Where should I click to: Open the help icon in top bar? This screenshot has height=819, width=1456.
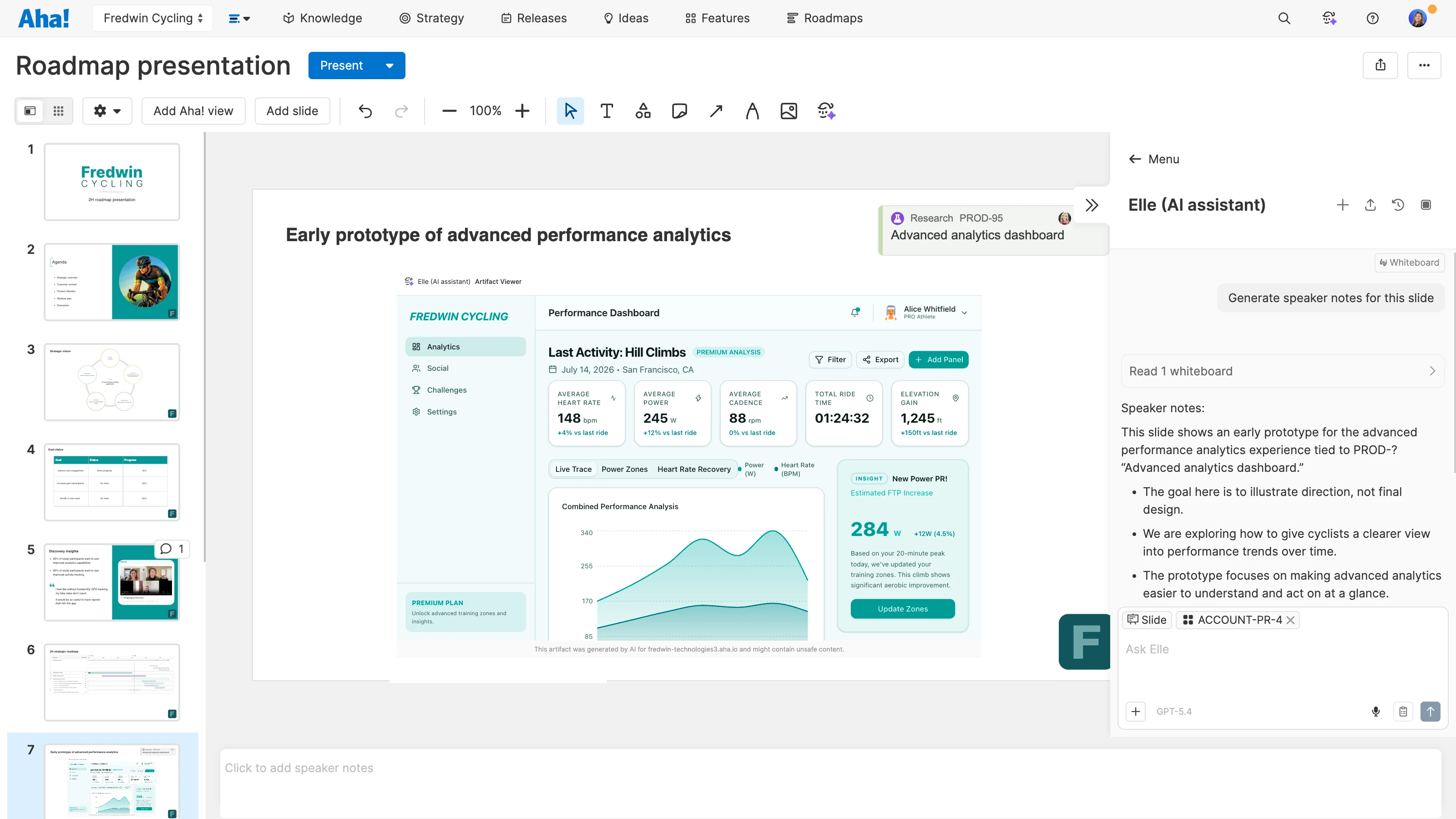tap(1372, 18)
